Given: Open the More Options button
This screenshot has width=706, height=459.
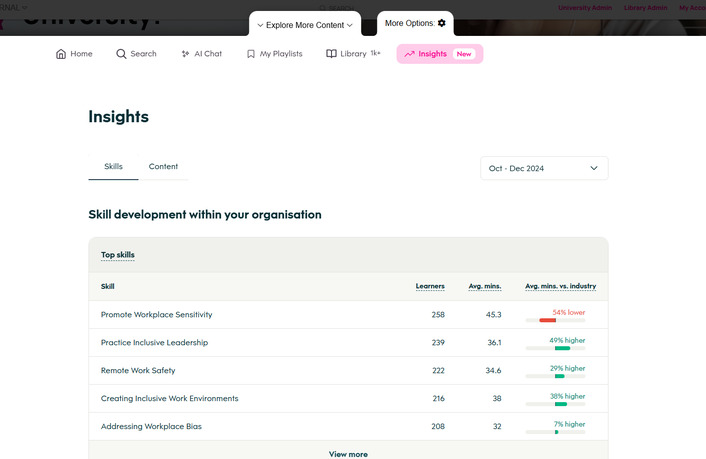Looking at the screenshot, I should (415, 23).
